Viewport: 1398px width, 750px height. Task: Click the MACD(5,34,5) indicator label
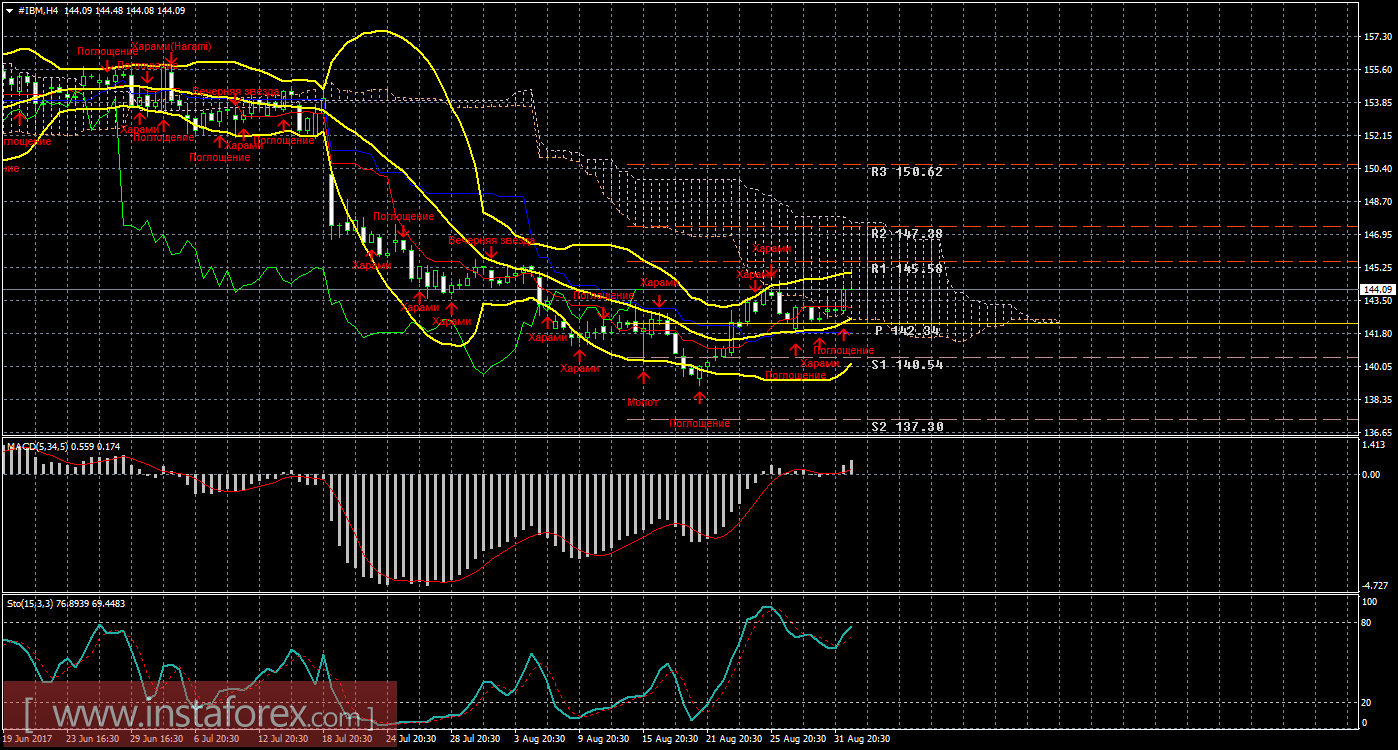pos(36,446)
